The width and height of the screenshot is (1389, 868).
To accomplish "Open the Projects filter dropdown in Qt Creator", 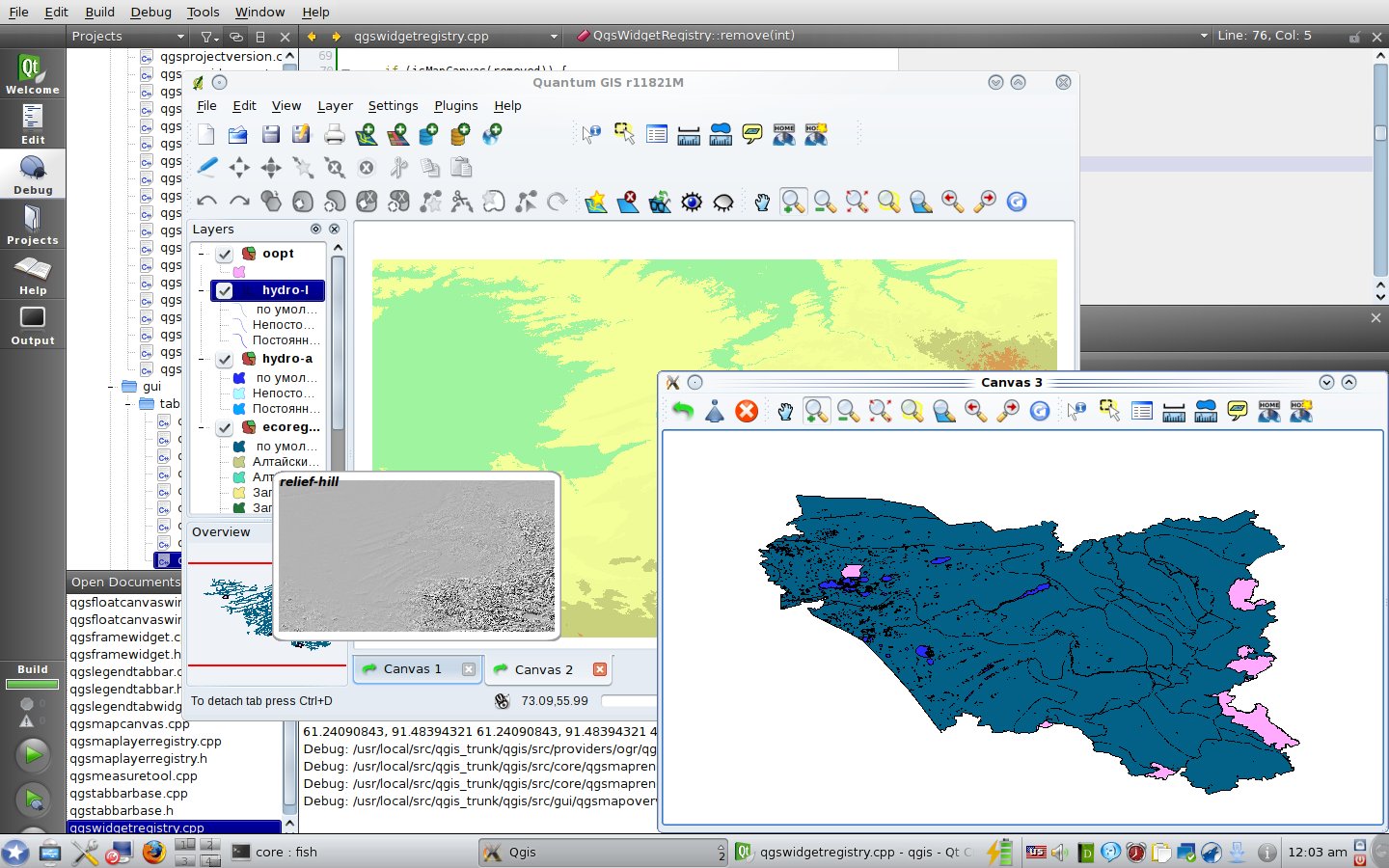I will (x=179, y=35).
